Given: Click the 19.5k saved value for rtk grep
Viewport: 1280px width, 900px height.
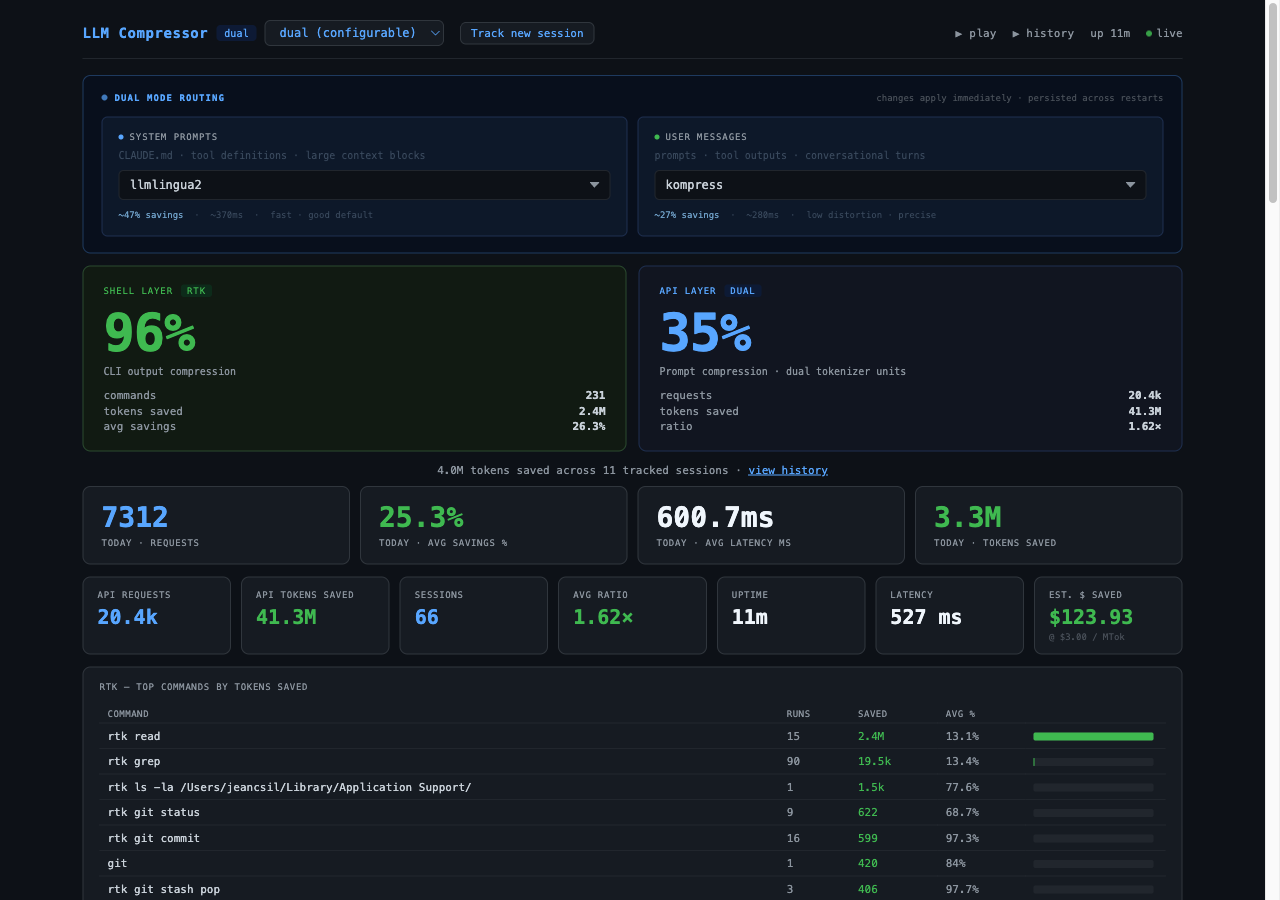Looking at the screenshot, I should coord(874,762).
